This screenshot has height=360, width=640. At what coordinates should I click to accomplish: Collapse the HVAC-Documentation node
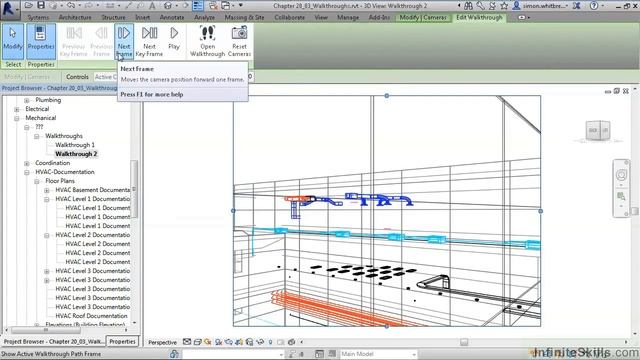tap(27, 172)
